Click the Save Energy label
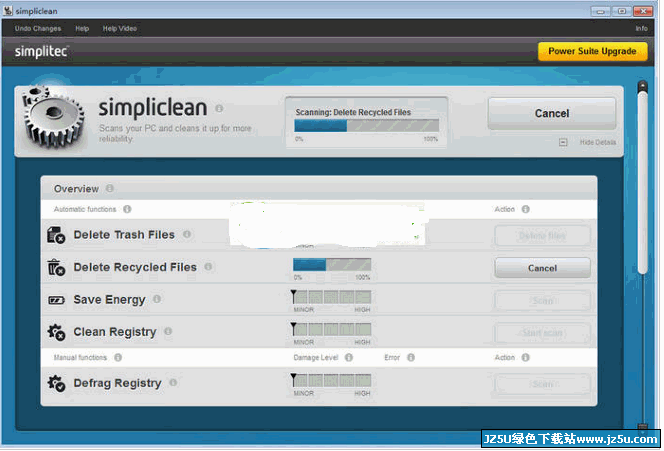 [x=109, y=300]
